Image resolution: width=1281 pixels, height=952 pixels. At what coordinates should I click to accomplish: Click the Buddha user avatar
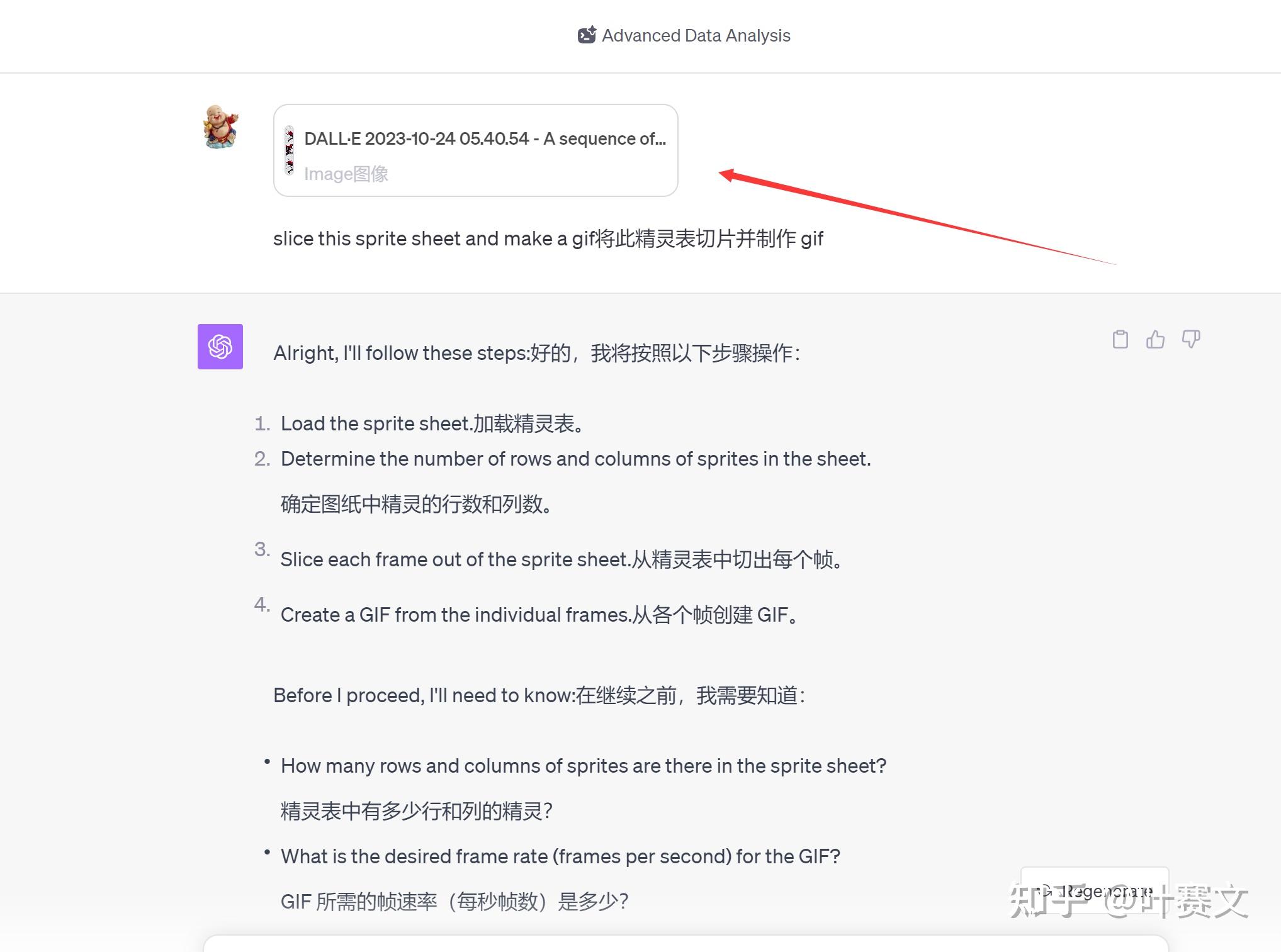point(220,126)
